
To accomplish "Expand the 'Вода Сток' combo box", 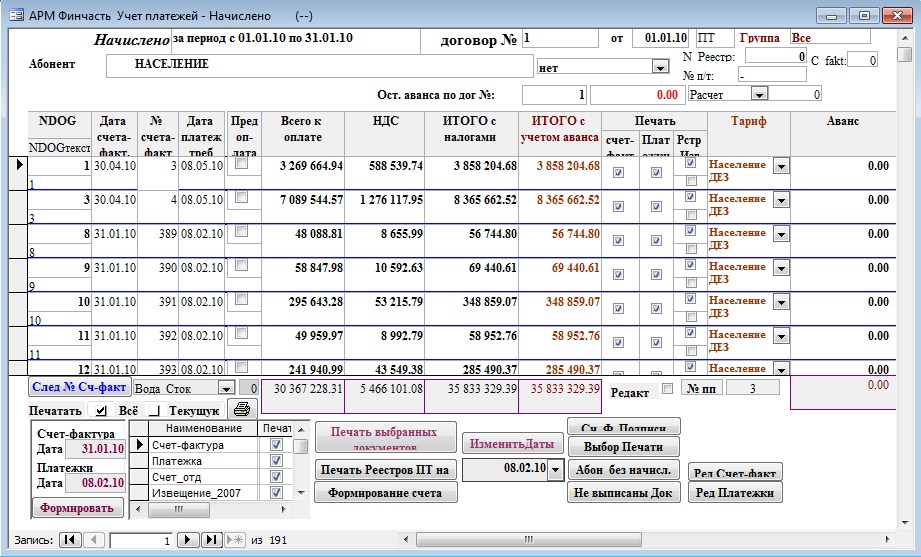I will point(225,388).
